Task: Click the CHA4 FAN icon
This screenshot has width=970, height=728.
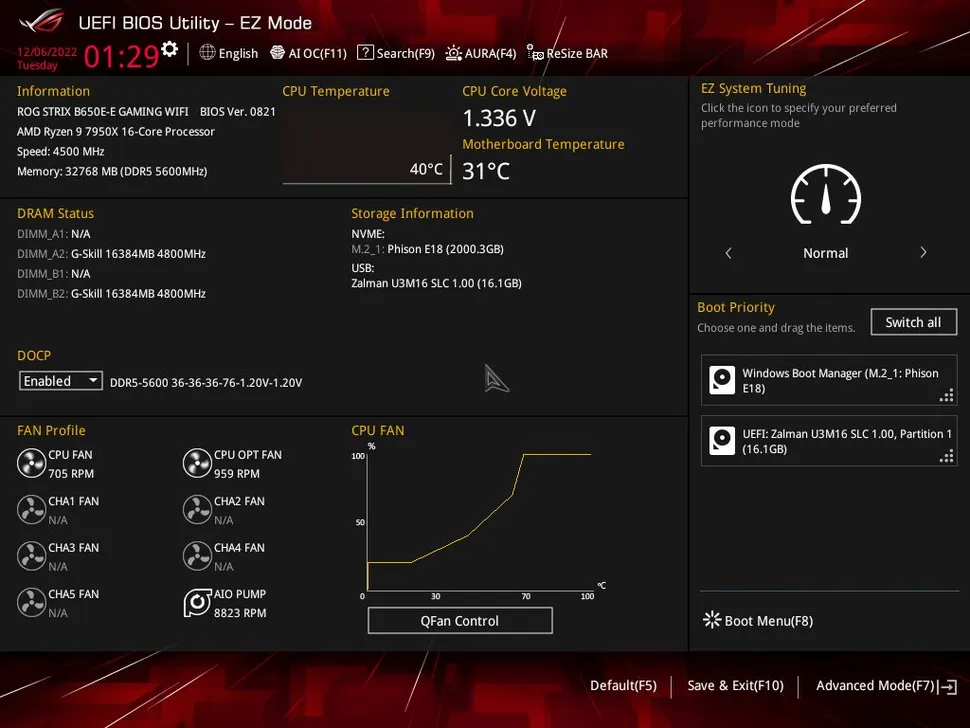Action: click(x=197, y=556)
